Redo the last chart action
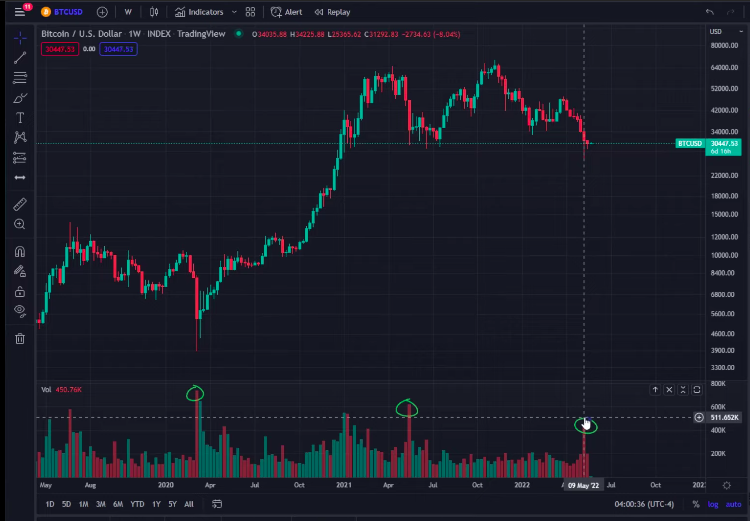750x521 pixels. click(730, 12)
